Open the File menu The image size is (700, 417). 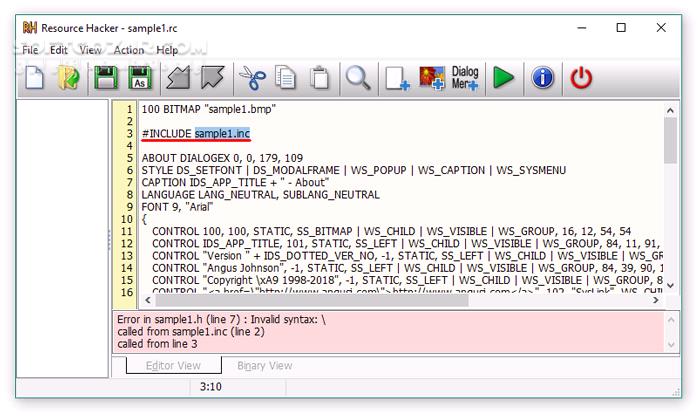[30, 50]
